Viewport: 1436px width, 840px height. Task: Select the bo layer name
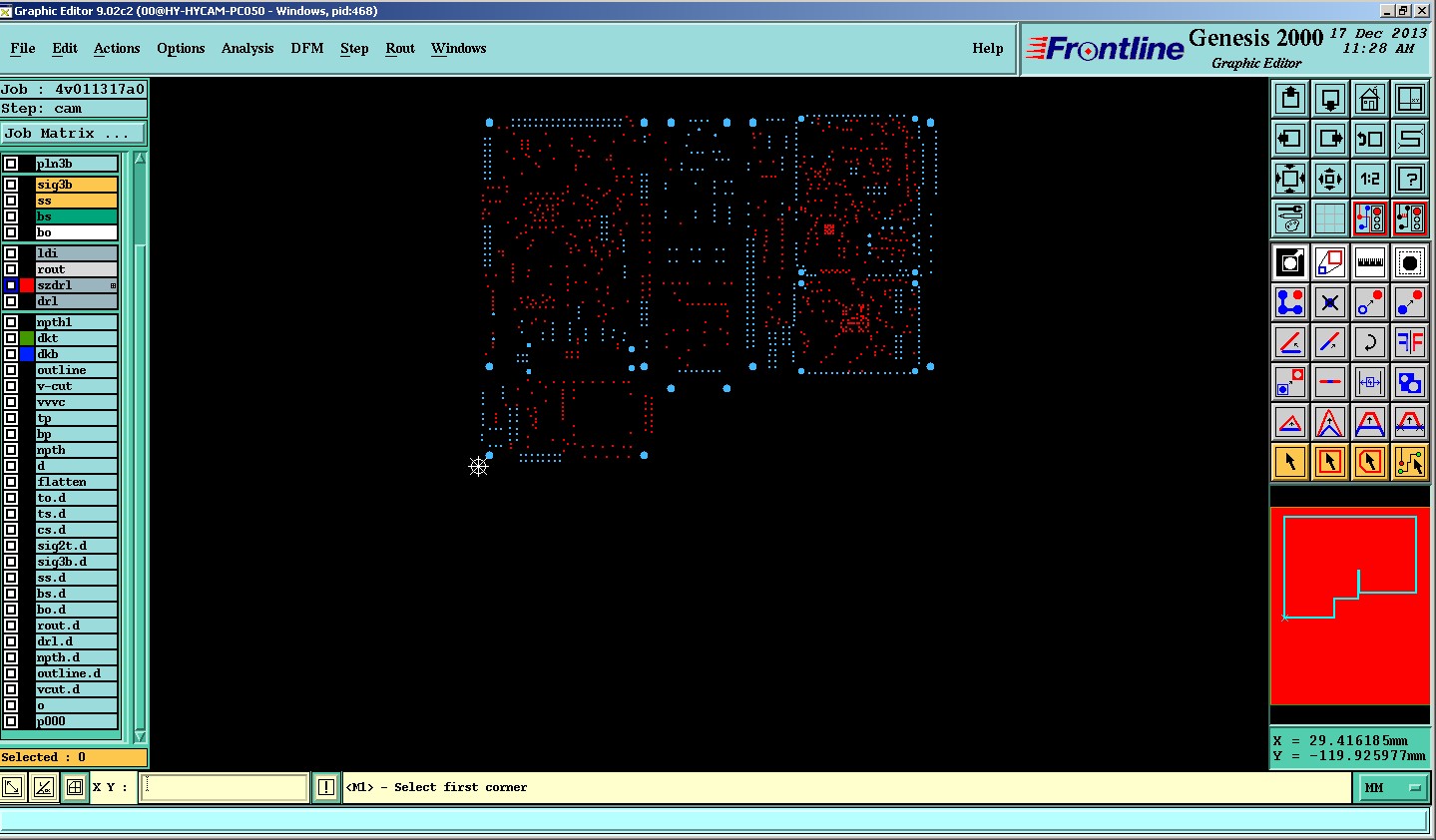77,232
